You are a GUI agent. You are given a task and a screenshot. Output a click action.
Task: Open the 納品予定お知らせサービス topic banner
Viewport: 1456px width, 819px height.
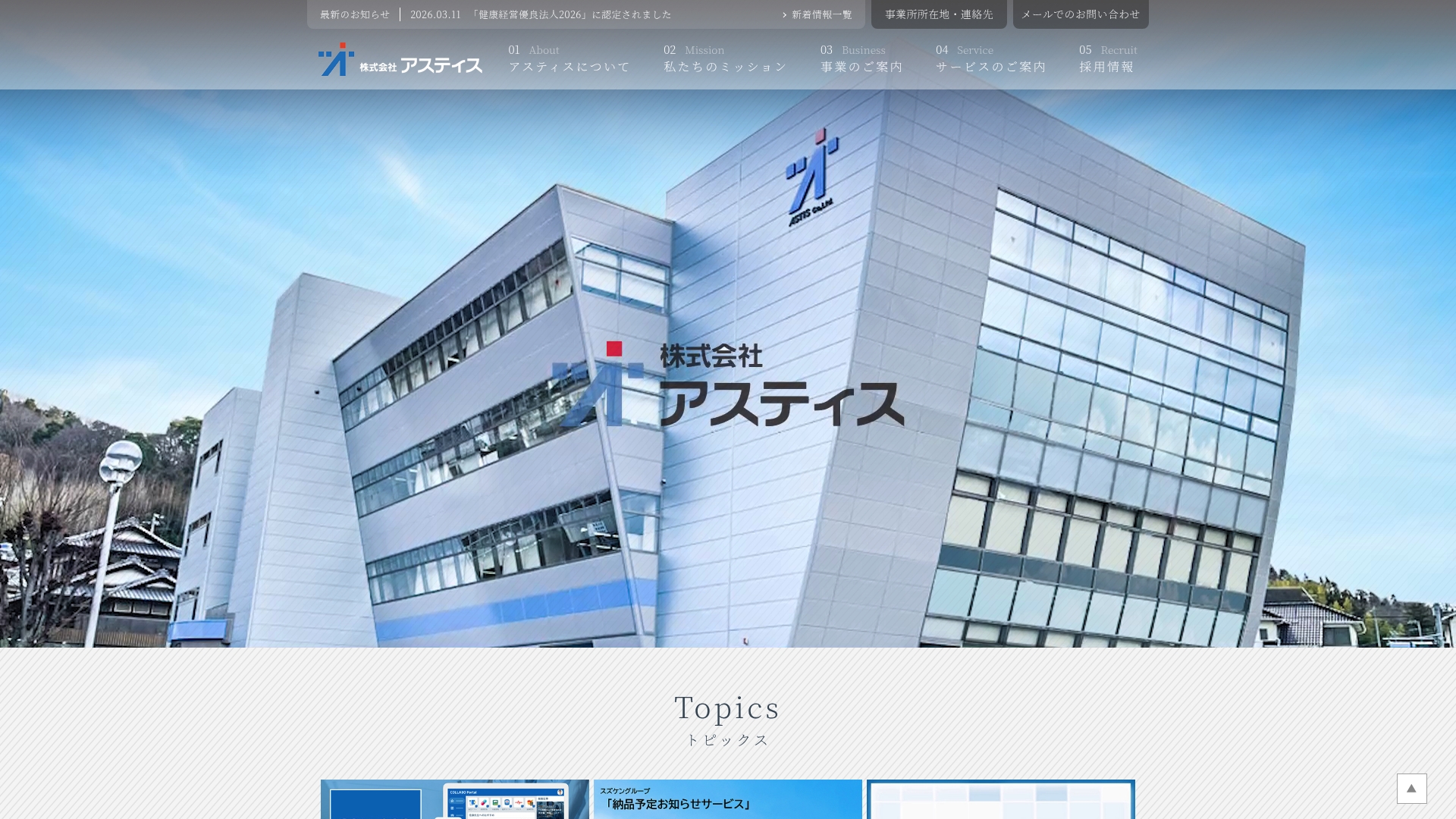coord(728,799)
